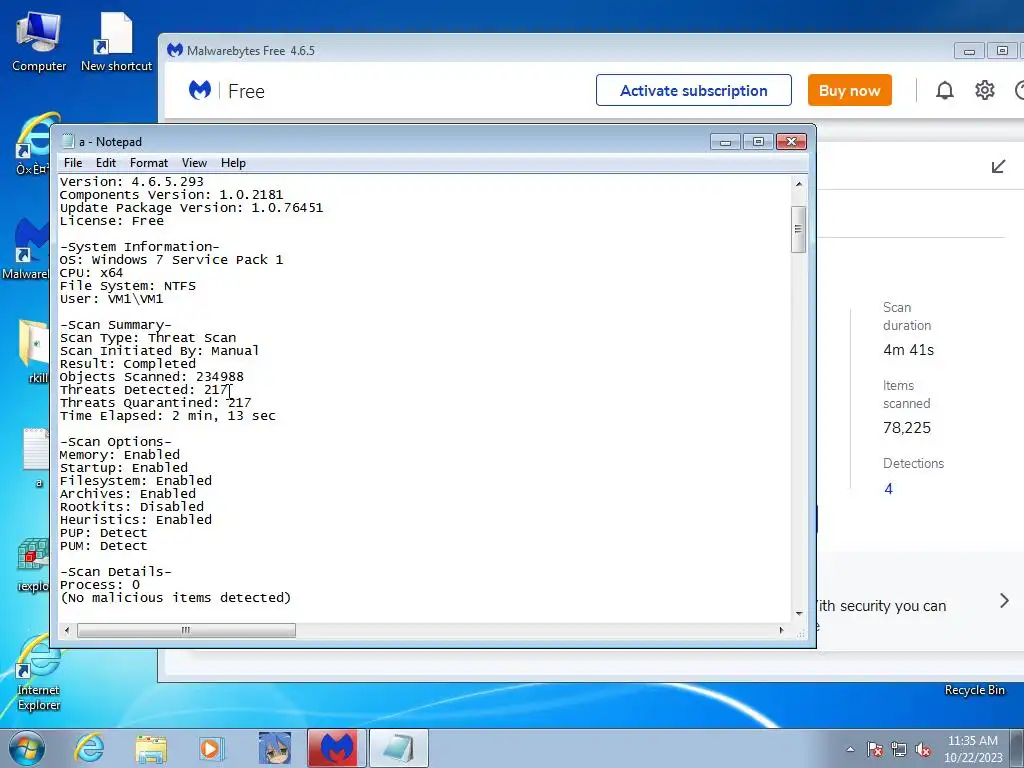This screenshot has height=768, width=1024.
Task: Open the iexplore desktop icon
Action: tap(33, 565)
